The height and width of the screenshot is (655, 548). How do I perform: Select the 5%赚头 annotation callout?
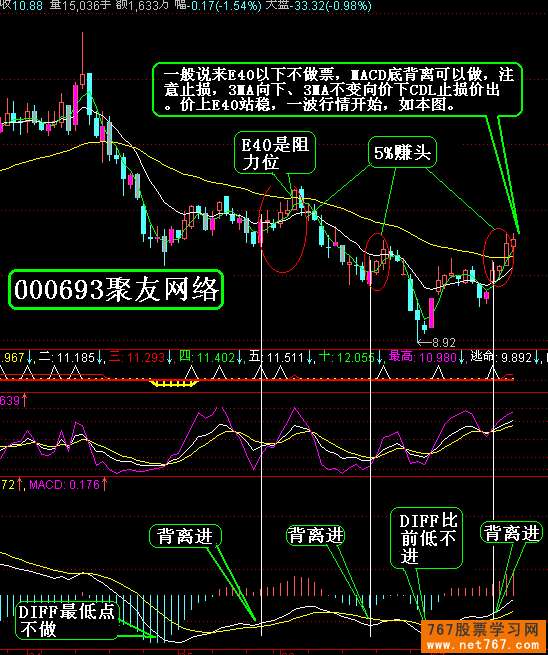(x=402, y=152)
